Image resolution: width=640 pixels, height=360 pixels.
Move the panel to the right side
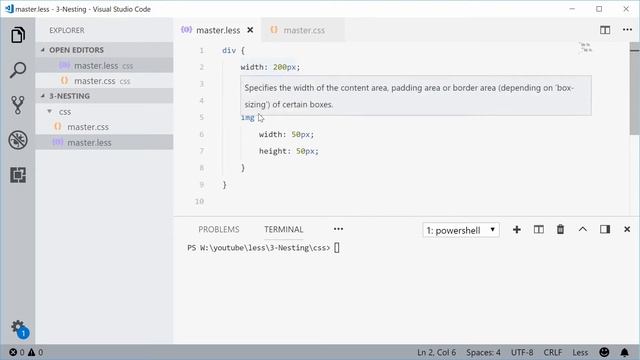click(605, 229)
